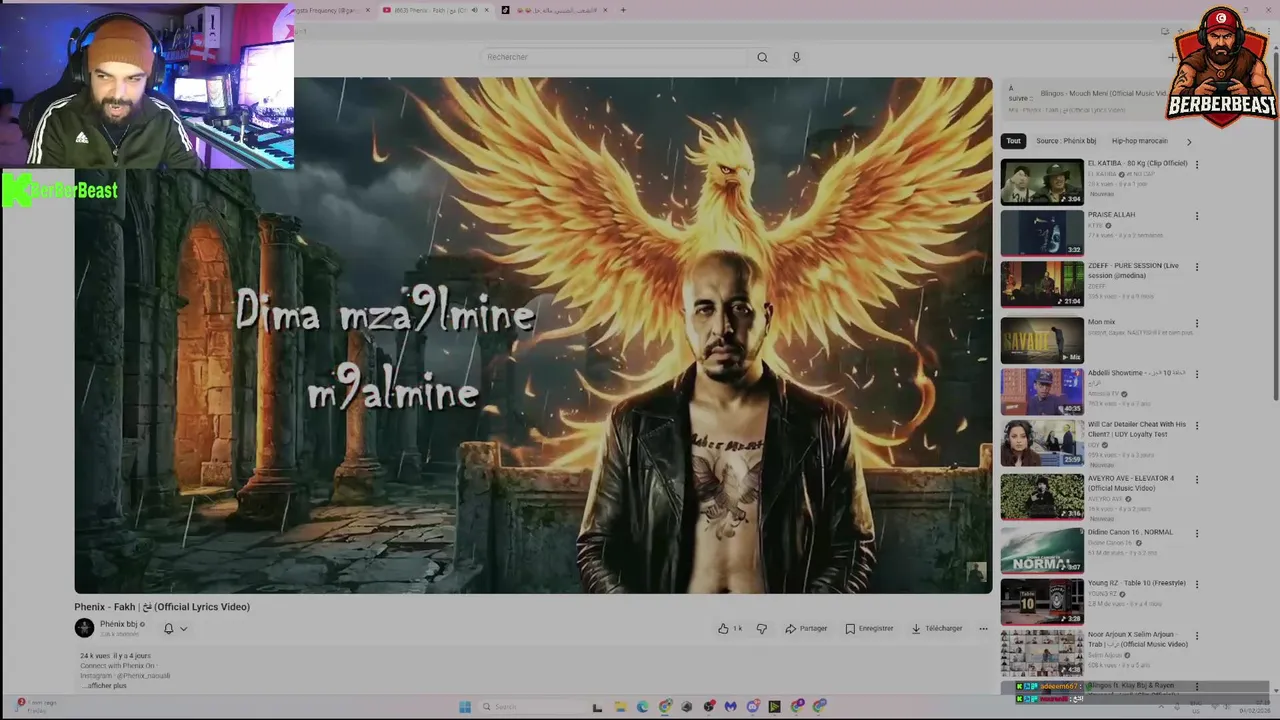Open more actions ellipsis beside Télécharger
Viewport: 1280px width, 720px height.
(x=983, y=628)
